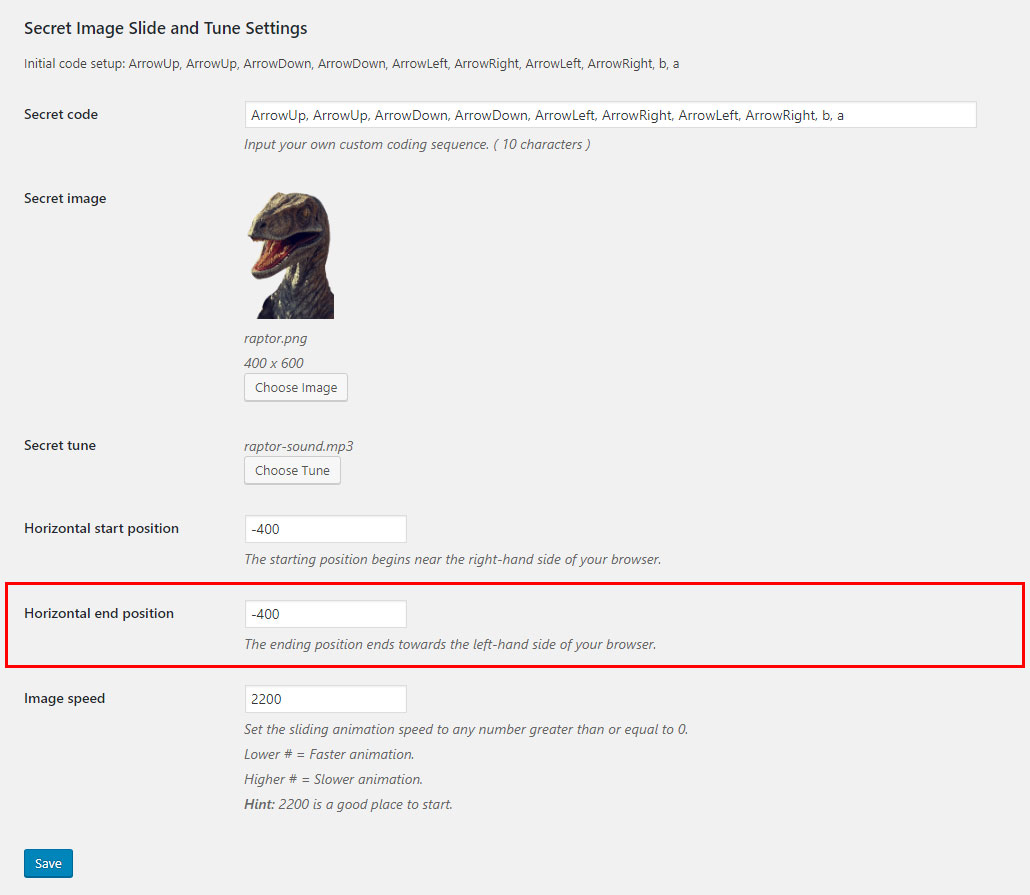Screen dimensions: 1030x895
Task: Click the 400 x 600 dimensions text
Action: (x=273, y=363)
